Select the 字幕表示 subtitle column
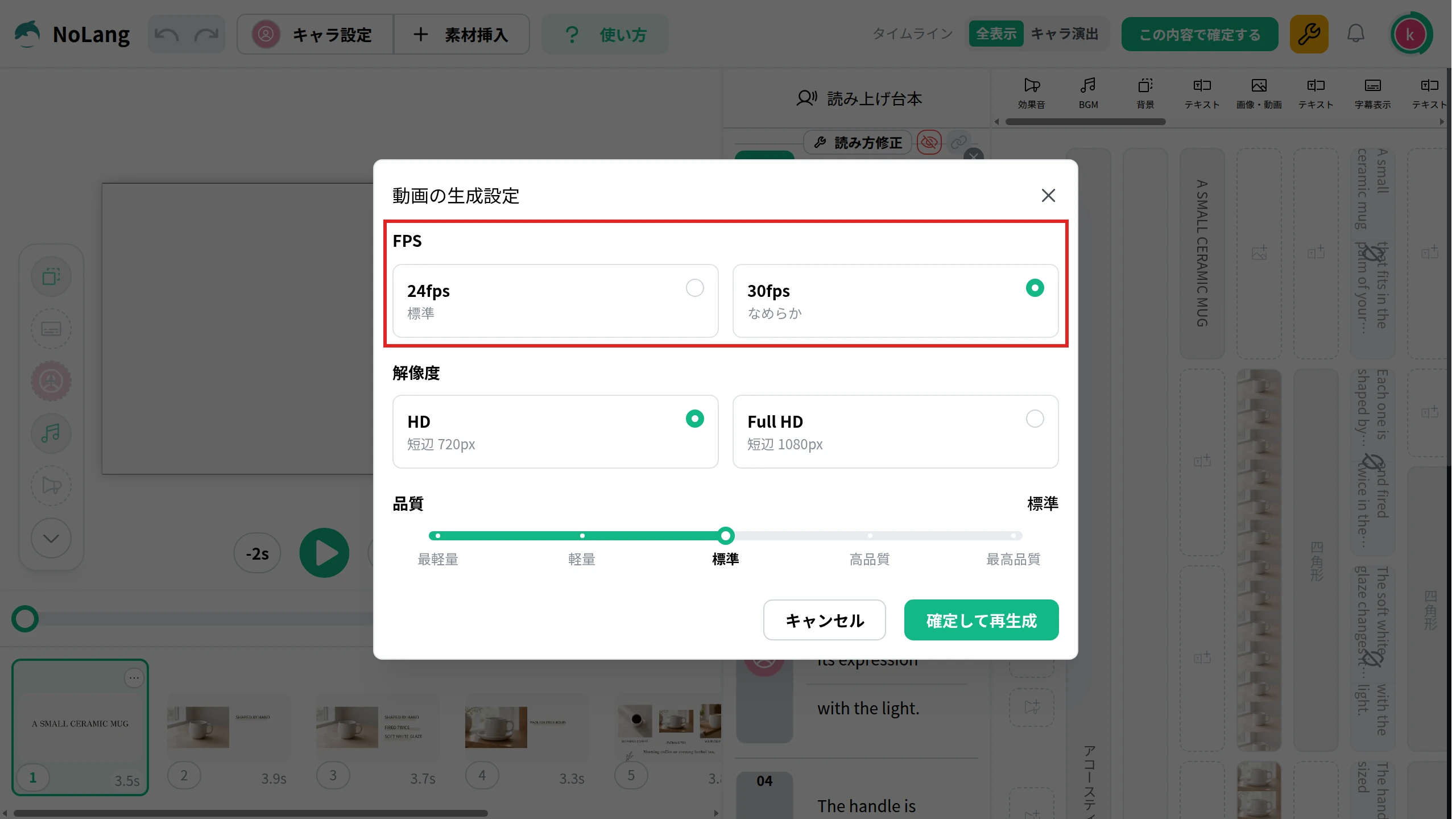Screen dimensions: 1456x819 [1372, 93]
